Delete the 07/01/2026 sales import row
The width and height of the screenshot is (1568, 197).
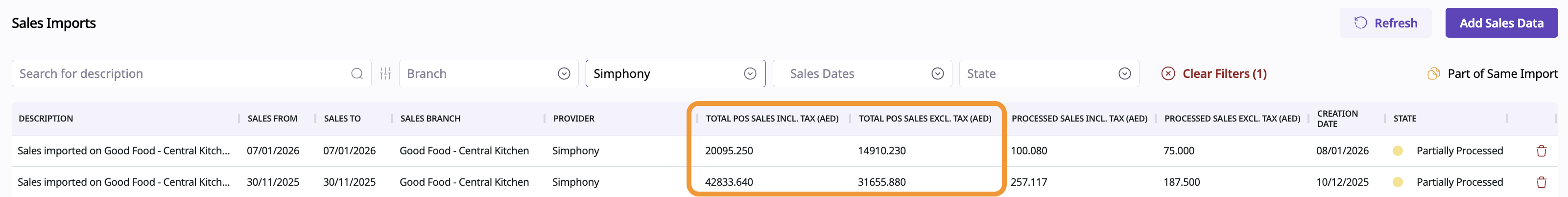(1541, 150)
